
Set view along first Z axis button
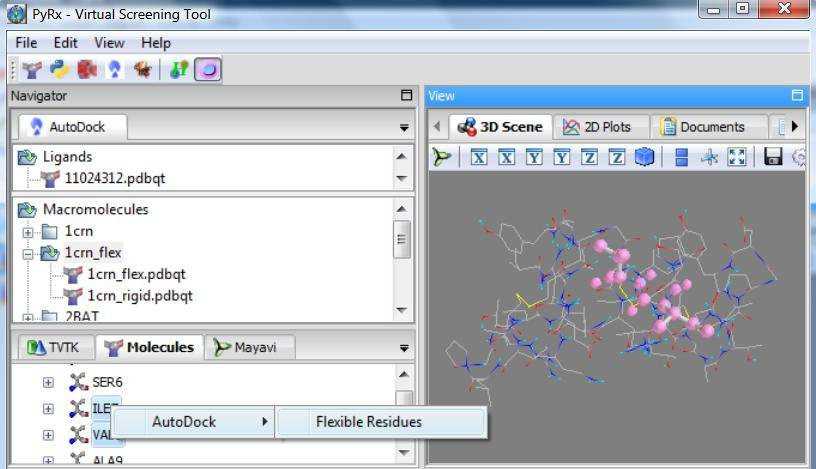pos(589,157)
